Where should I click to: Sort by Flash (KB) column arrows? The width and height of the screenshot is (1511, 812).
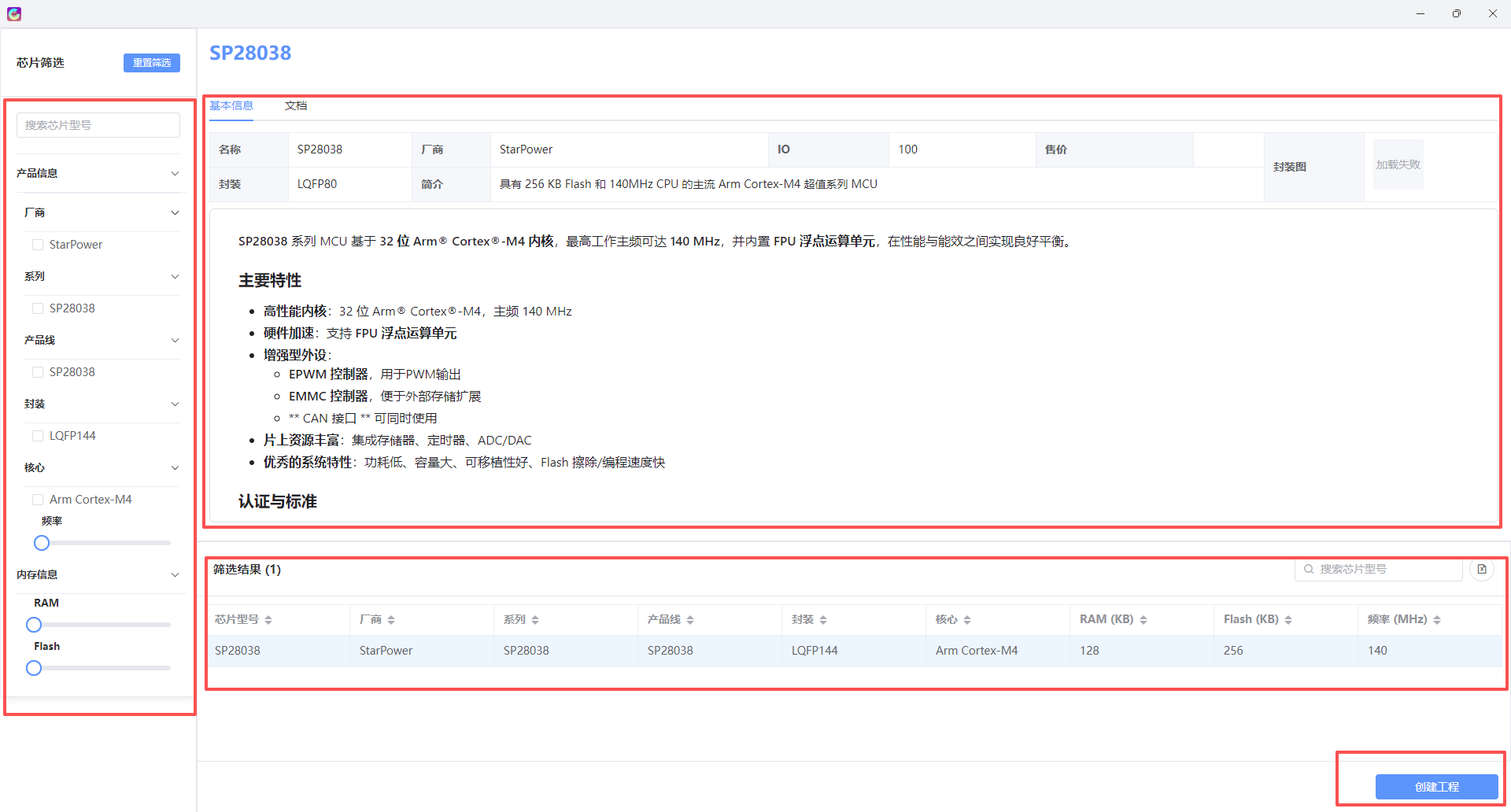[1288, 620]
